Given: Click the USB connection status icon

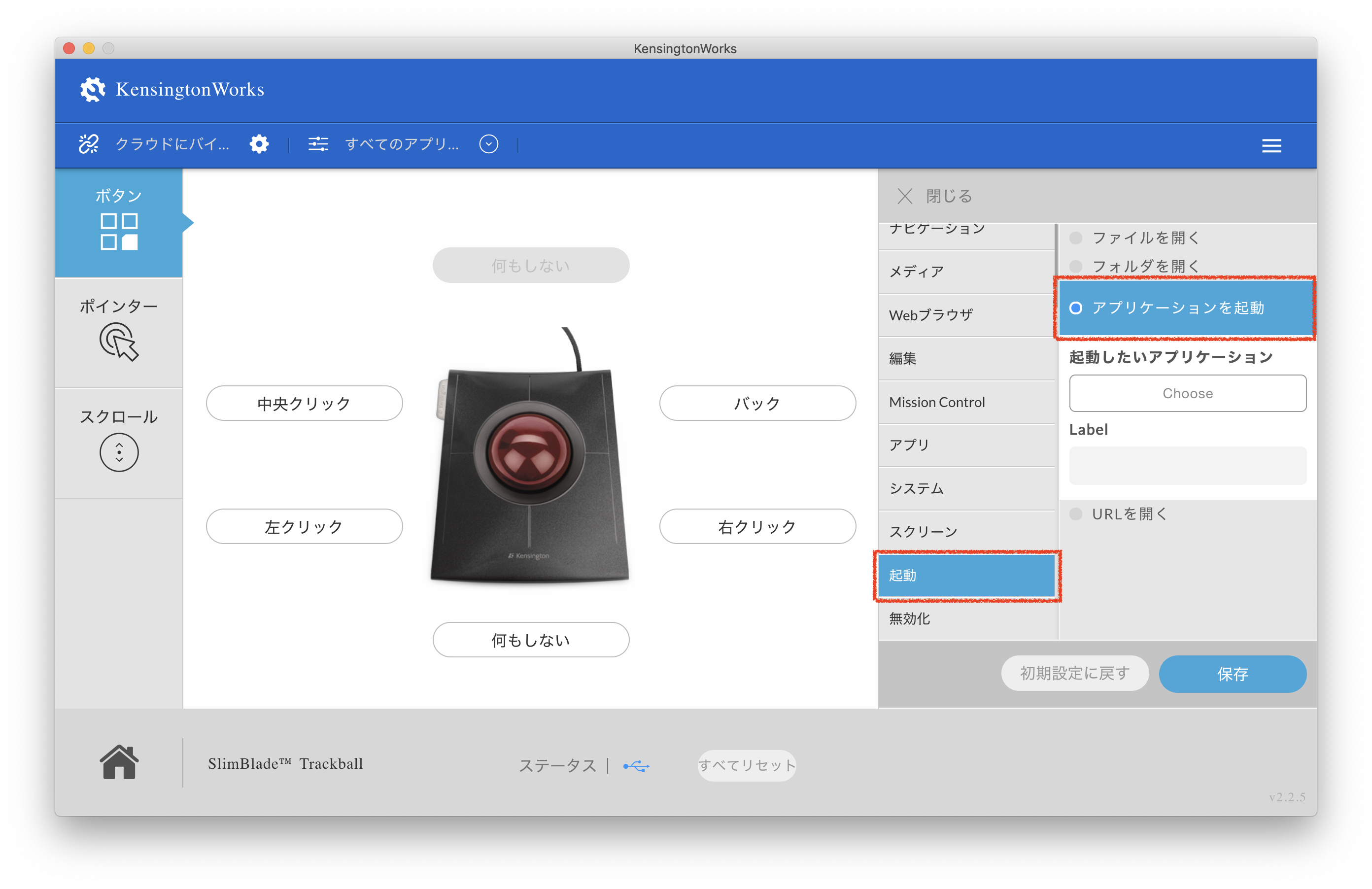Looking at the screenshot, I should pyautogui.click(x=636, y=766).
